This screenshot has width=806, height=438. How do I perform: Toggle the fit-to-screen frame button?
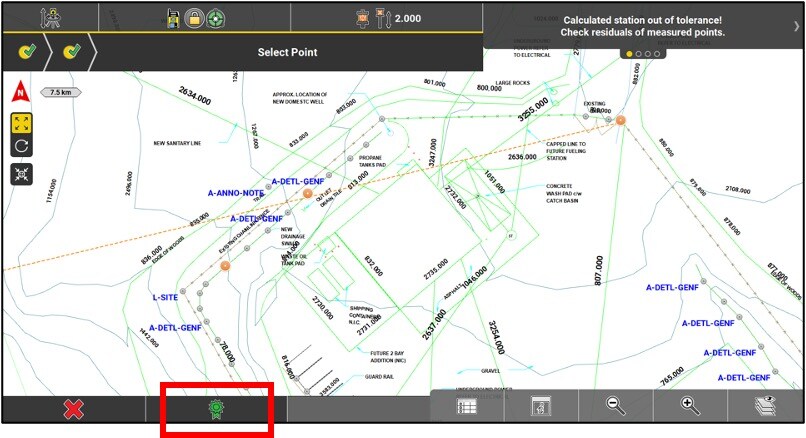pos(20,174)
